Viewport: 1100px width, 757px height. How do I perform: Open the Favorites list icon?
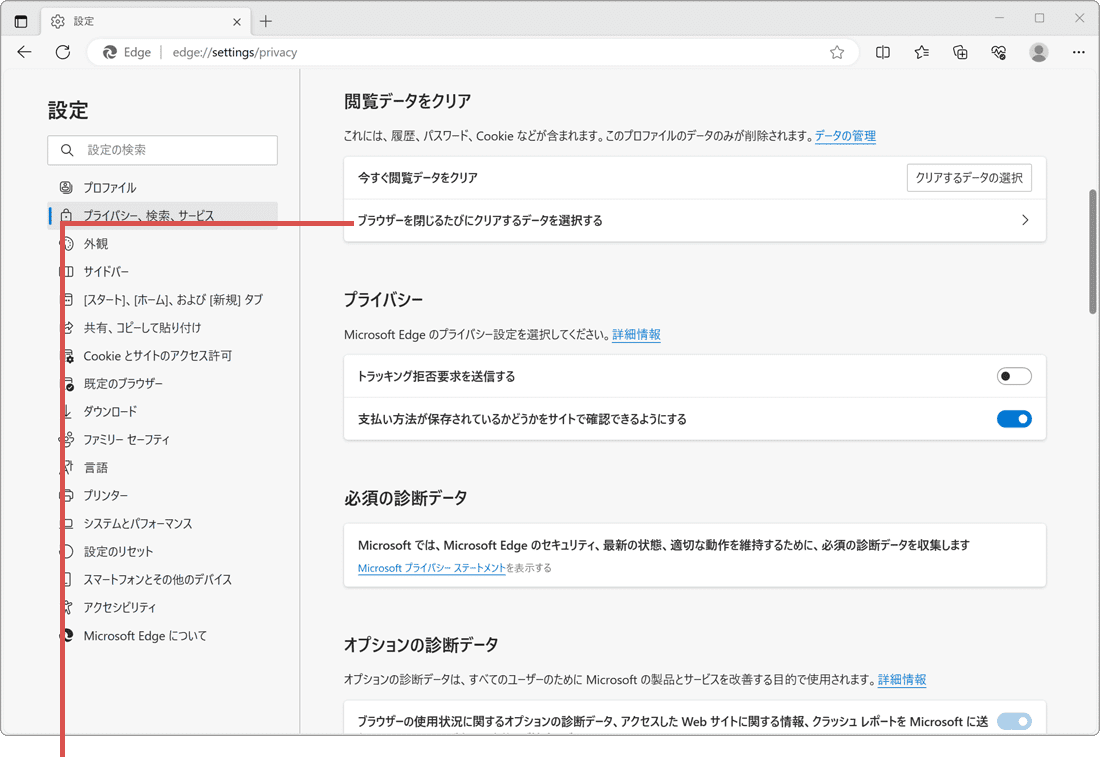click(x=921, y=52)
